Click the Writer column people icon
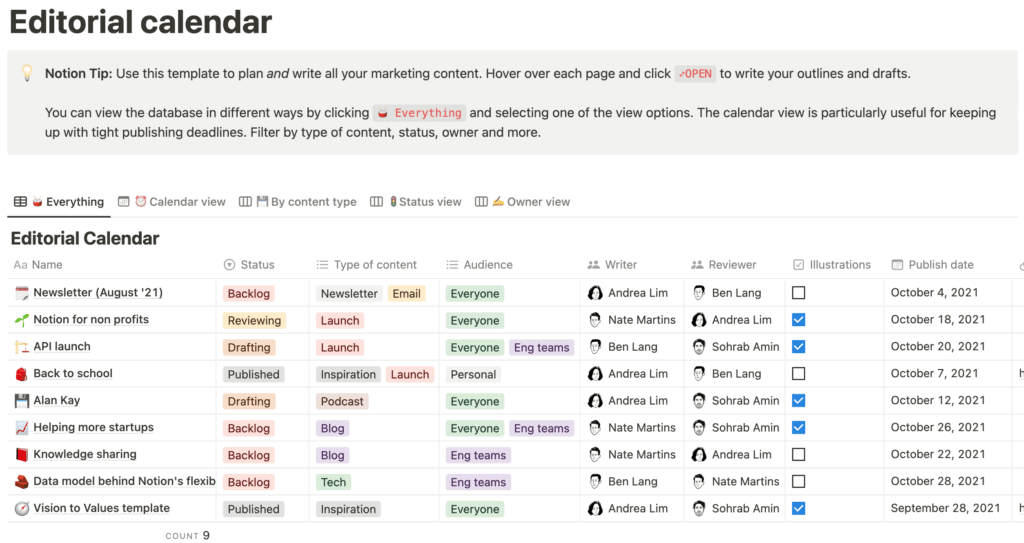The width and height of the screenshot is (1024, 543). (593, 265)
